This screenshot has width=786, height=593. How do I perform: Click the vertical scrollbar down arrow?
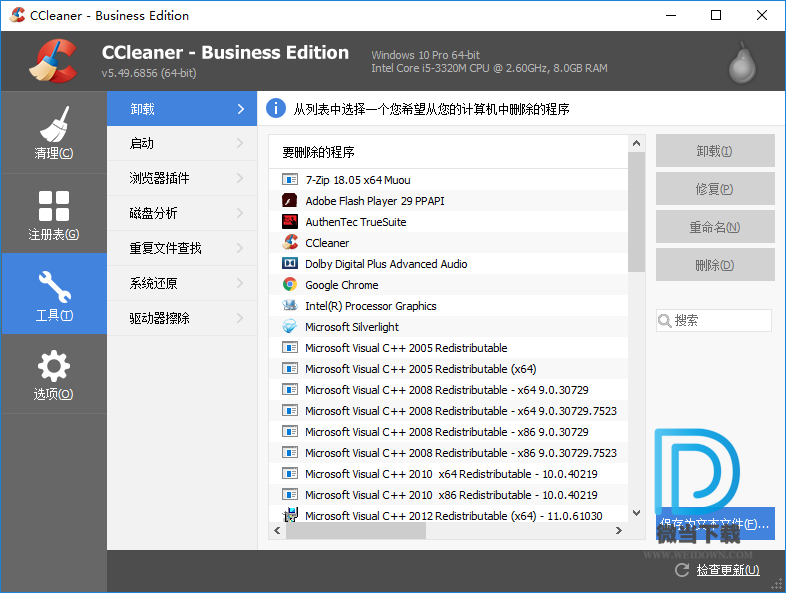click(637, 513)
